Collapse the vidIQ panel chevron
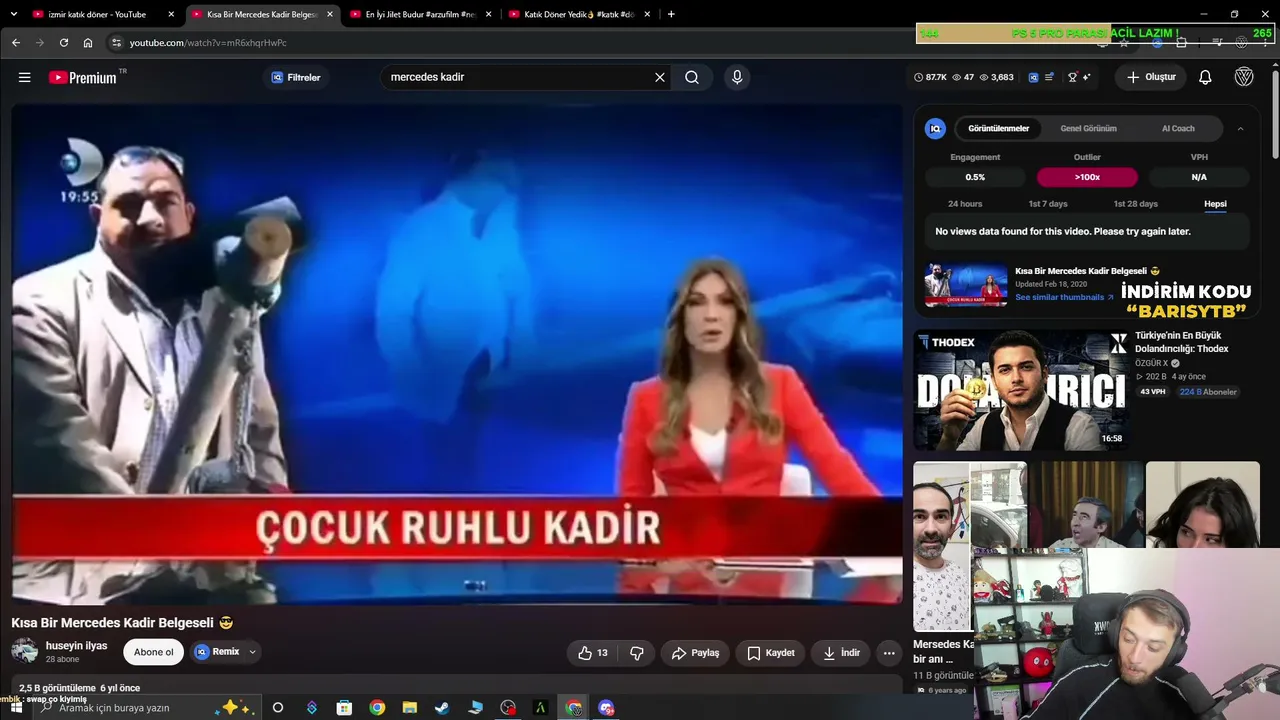The width and height of the screenshot is (1280, 720). coord(1240,128)
